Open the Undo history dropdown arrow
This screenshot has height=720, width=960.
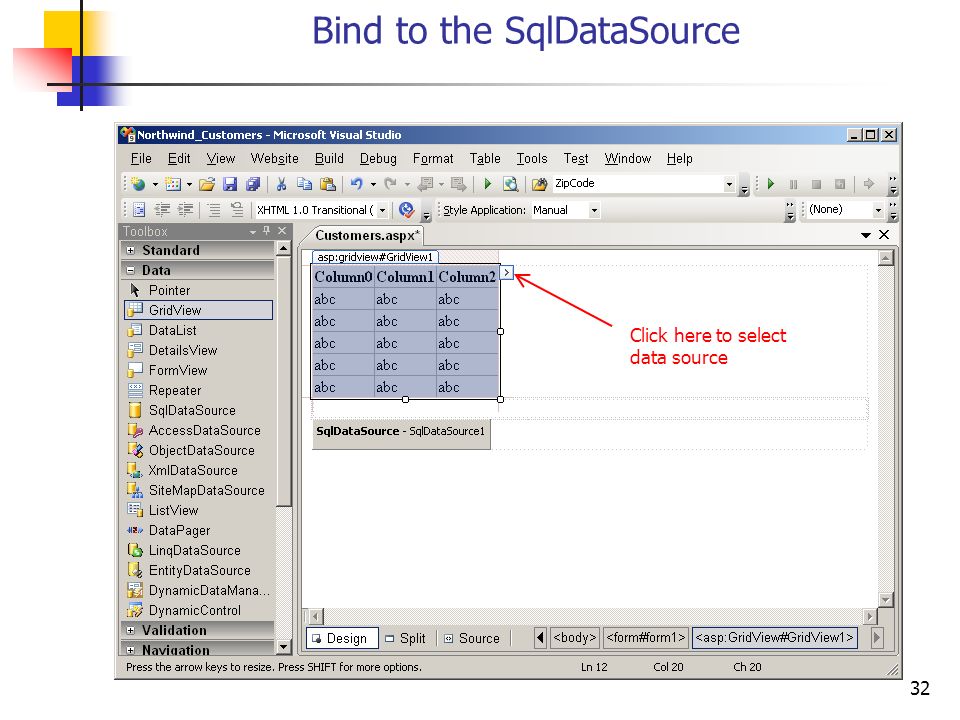(373, 184)
